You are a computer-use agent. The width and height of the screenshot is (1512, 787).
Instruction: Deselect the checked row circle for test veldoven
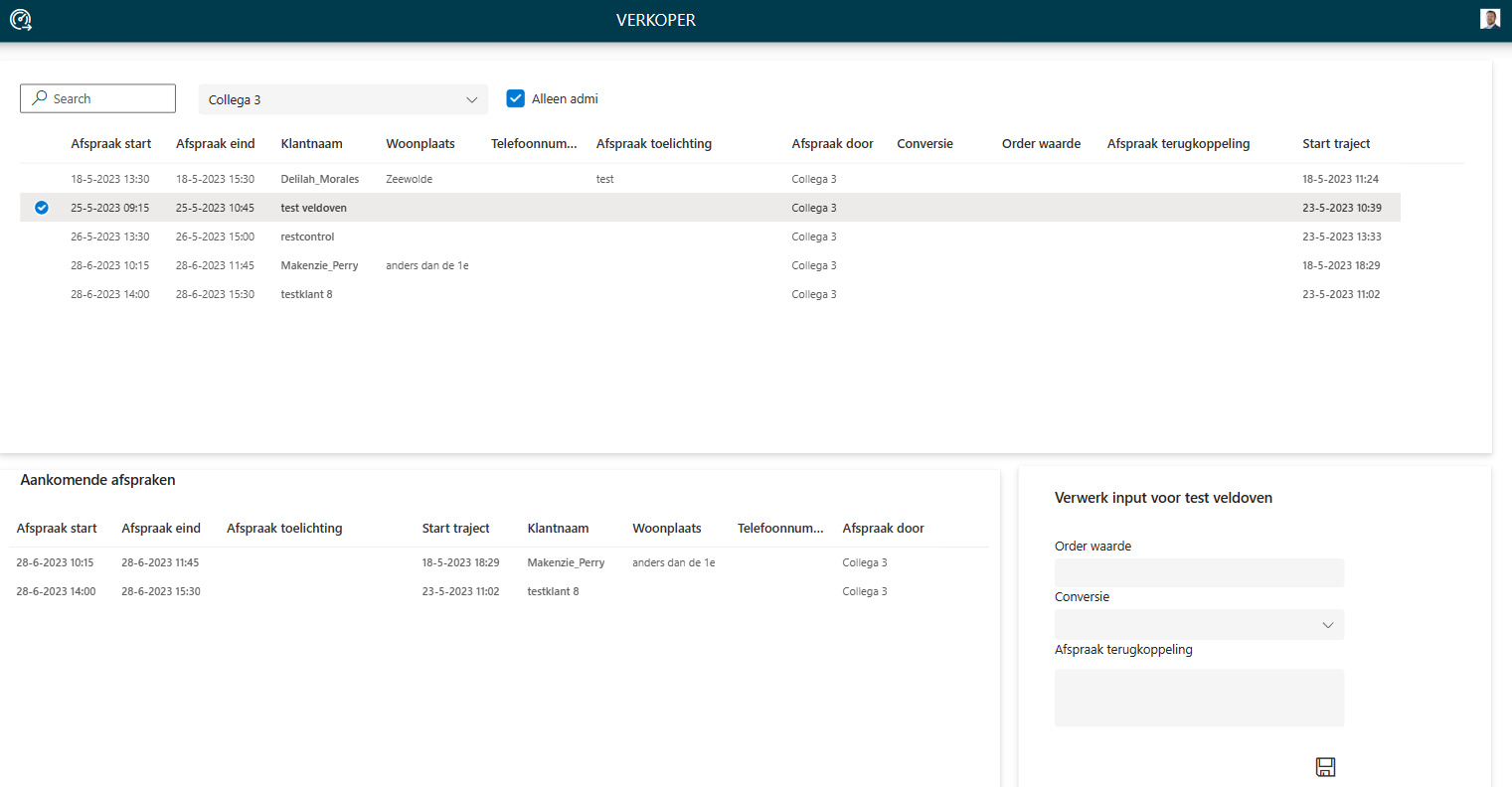42,208
